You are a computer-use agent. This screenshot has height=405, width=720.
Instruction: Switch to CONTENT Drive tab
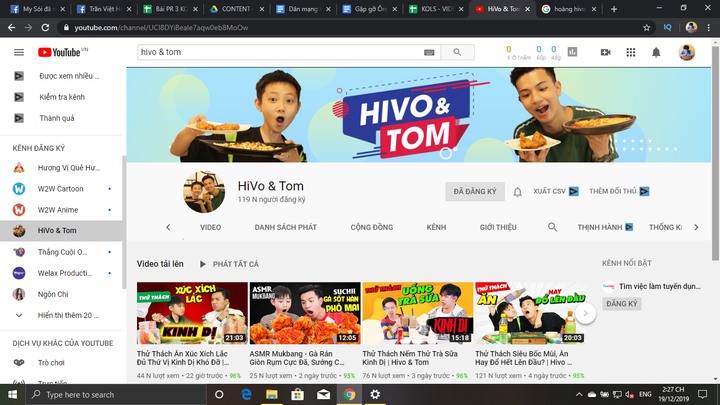pos(237,9)
